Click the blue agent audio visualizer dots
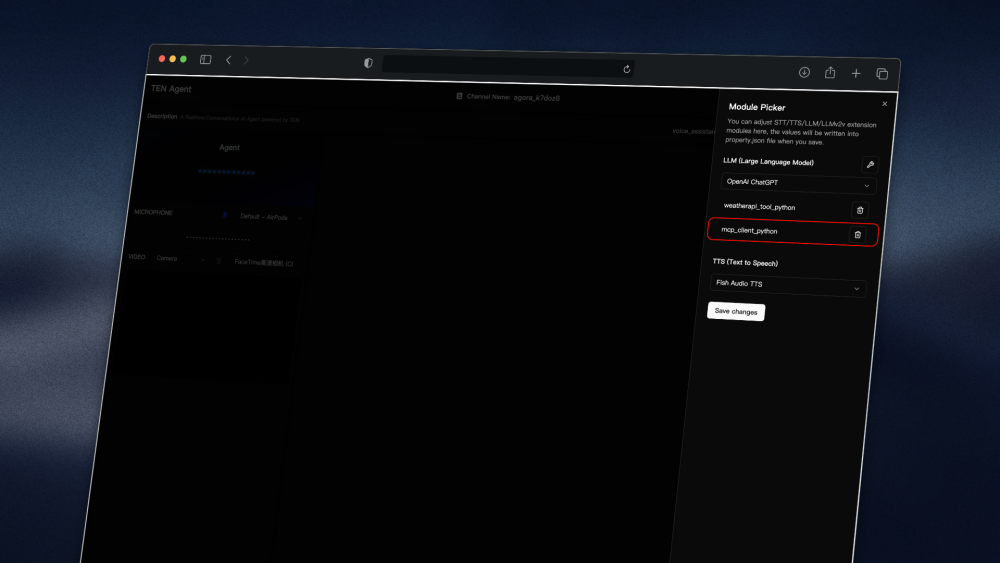The width and height of the screenshot is (1000, 563). pos(226,172)
